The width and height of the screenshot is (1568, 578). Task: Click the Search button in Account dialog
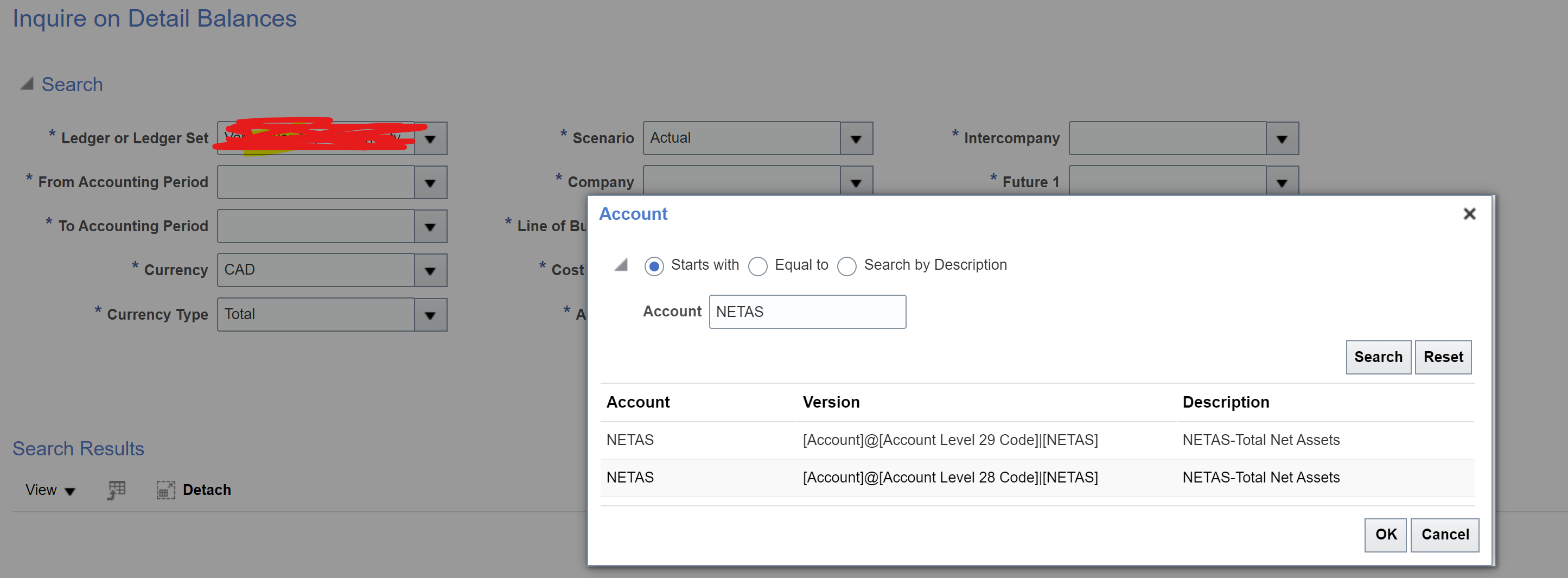(x=1378, y=357)
